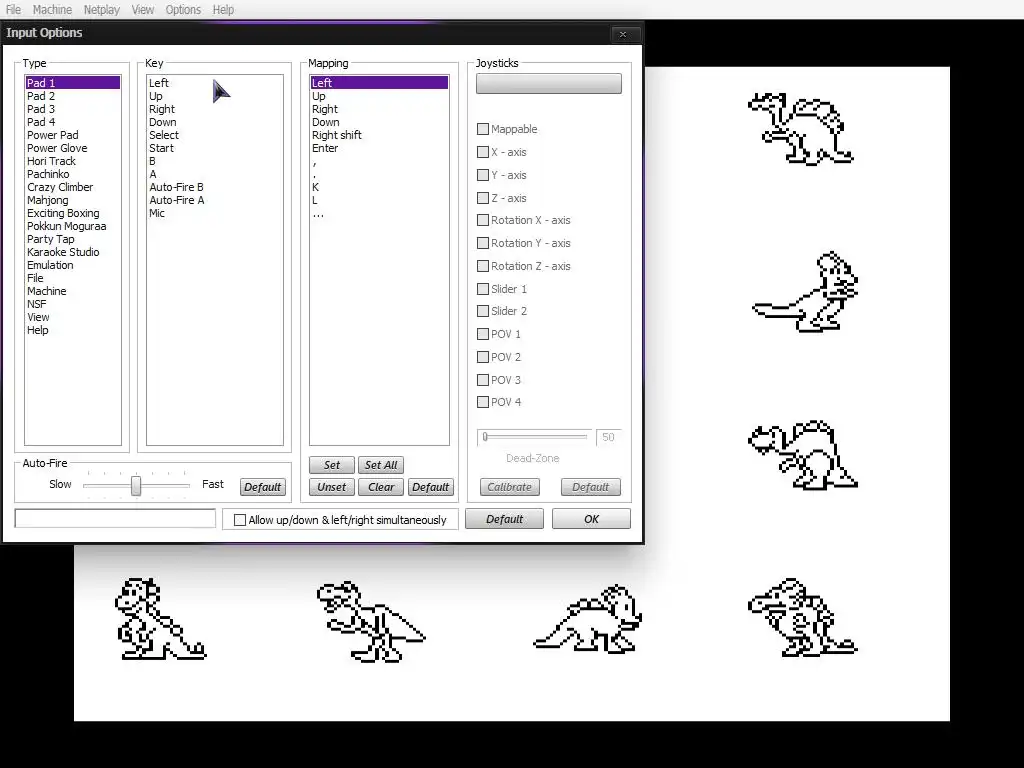
Task: Click the empty status text field
Action: click(115, 519)
